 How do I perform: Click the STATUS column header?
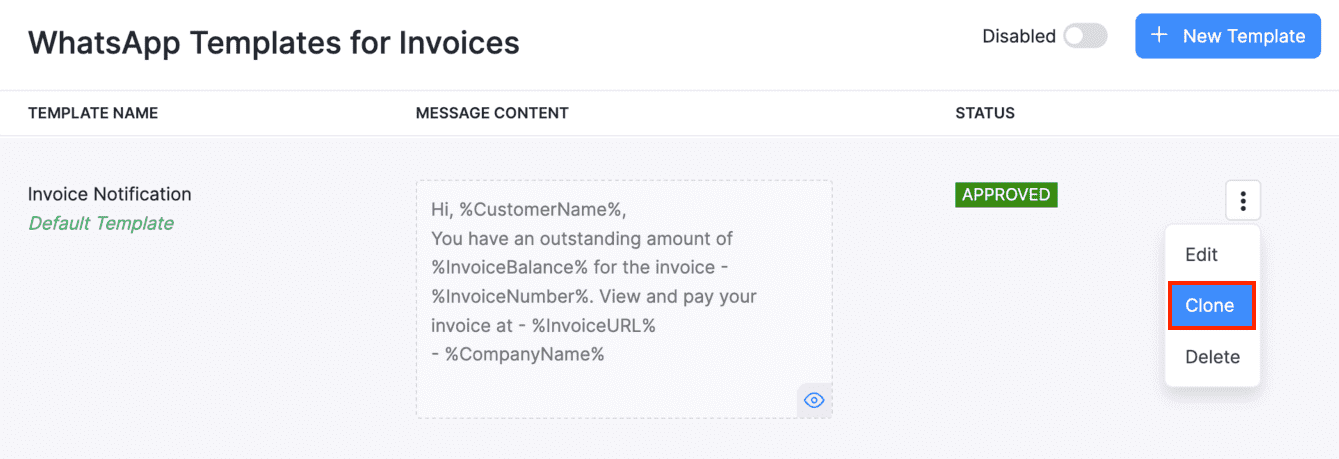pos(984,113)
